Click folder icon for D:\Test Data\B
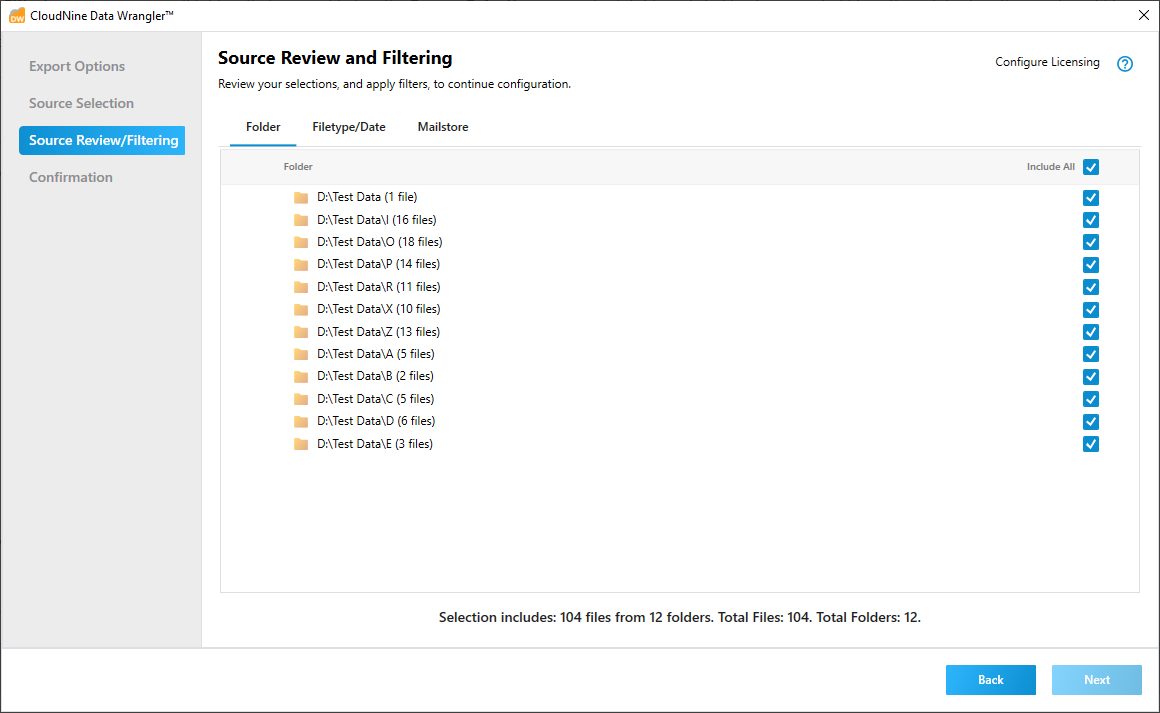The width and height of the screenshot is (1160, 713). click(300, 376)
